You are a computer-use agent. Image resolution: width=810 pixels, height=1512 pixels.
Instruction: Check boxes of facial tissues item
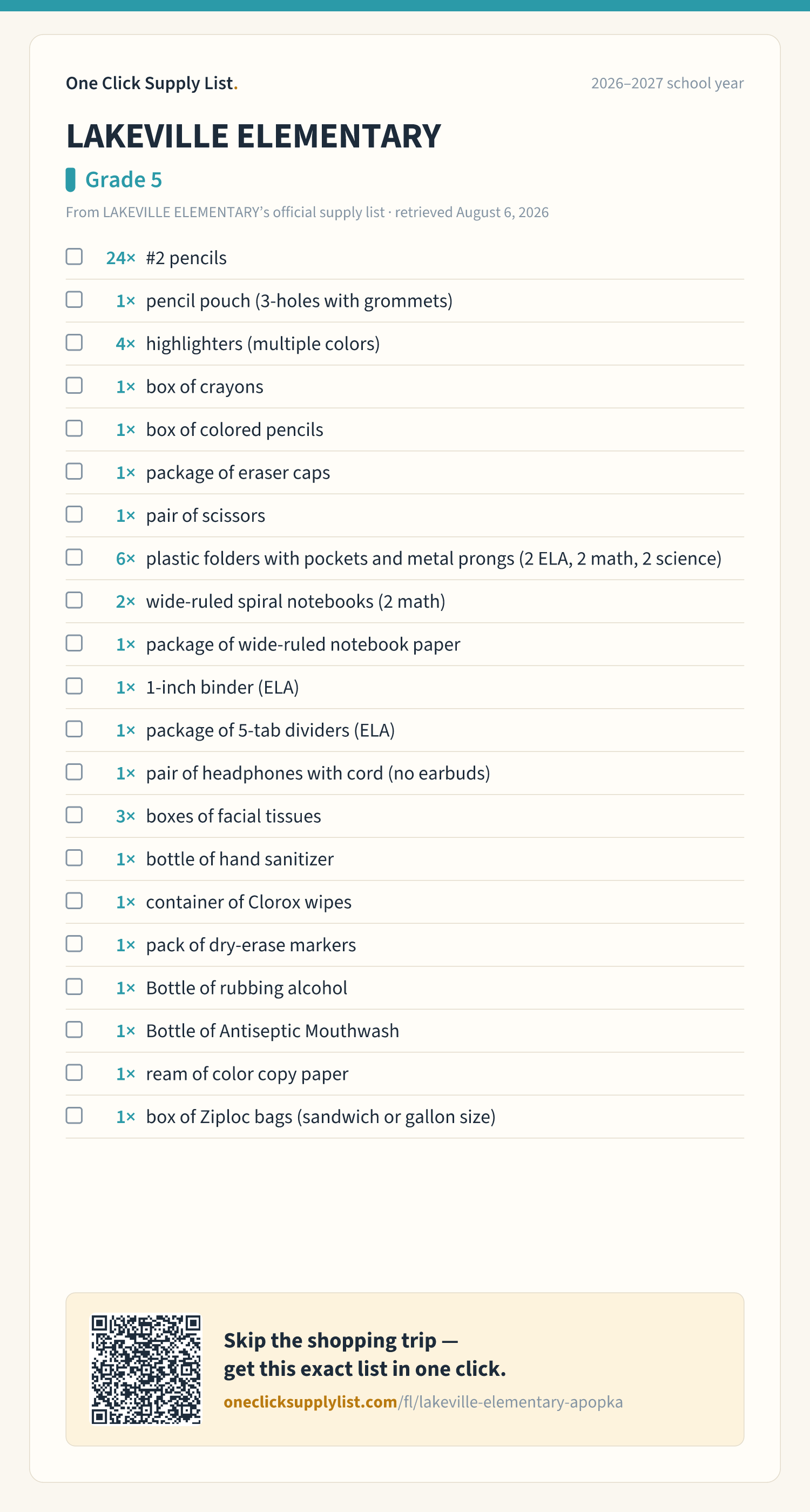click(74, 815)
